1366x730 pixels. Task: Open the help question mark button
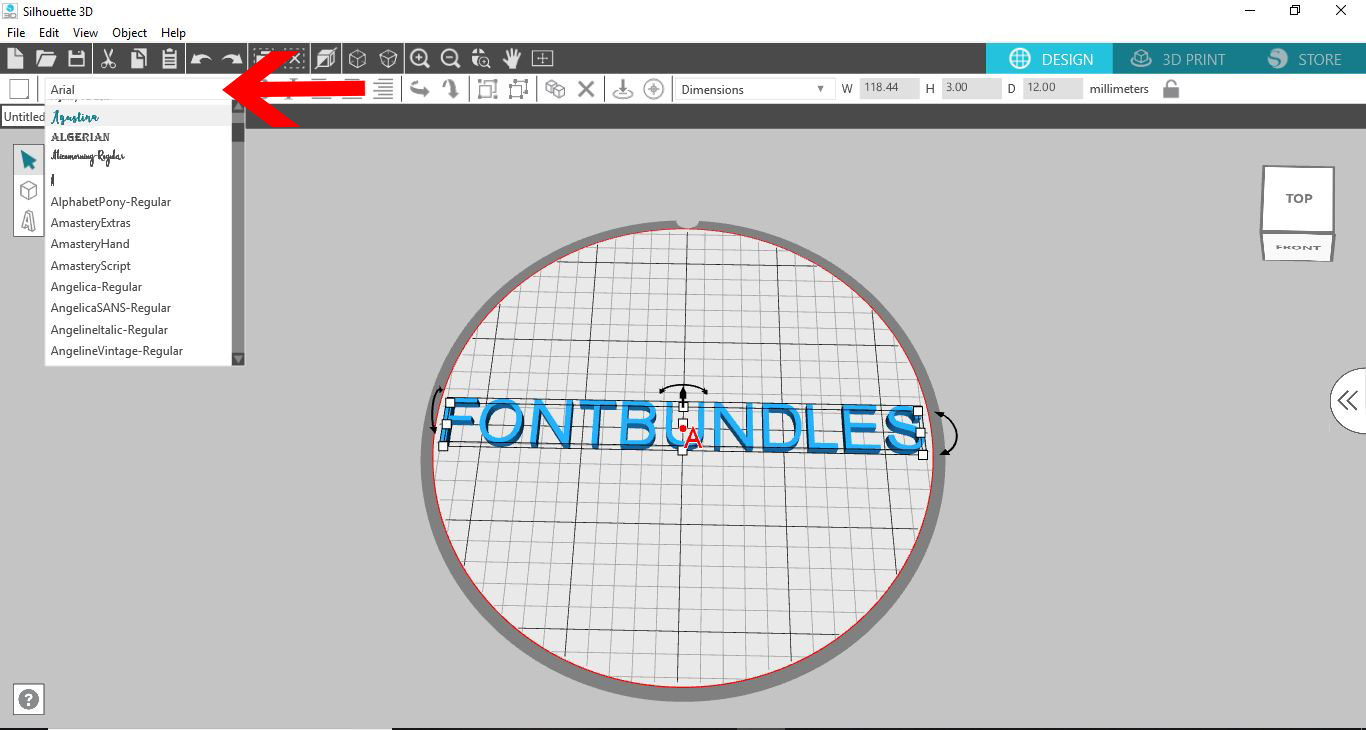tap(29, 700)
